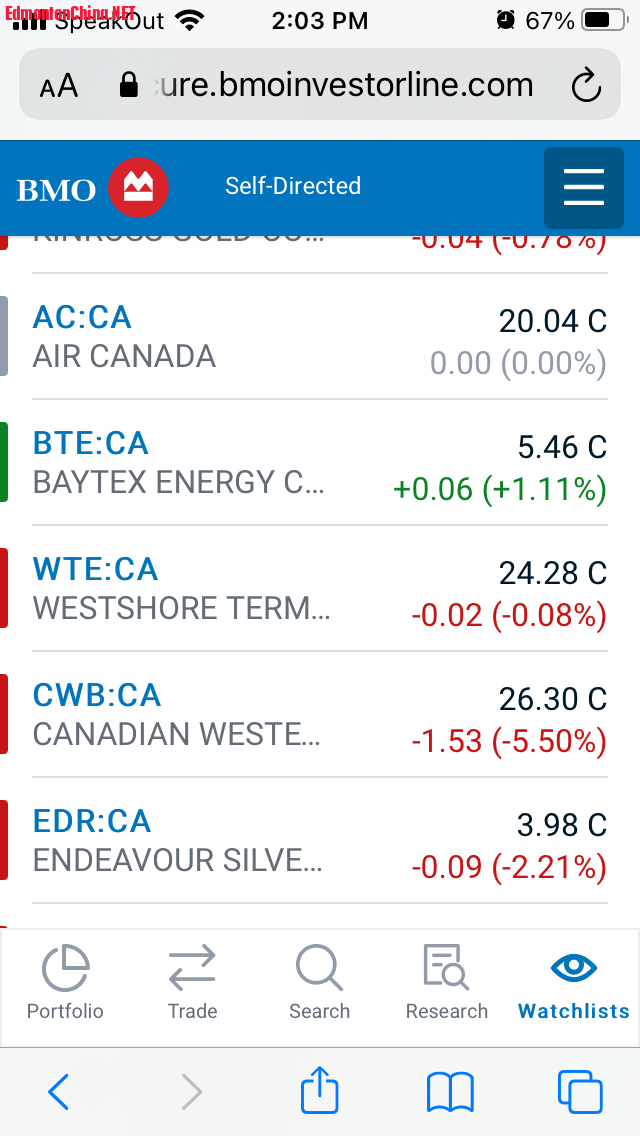This screenshot has width=640, height=1136.
Task: Open the hamburger menu button
Action: [x=584, y=187]
